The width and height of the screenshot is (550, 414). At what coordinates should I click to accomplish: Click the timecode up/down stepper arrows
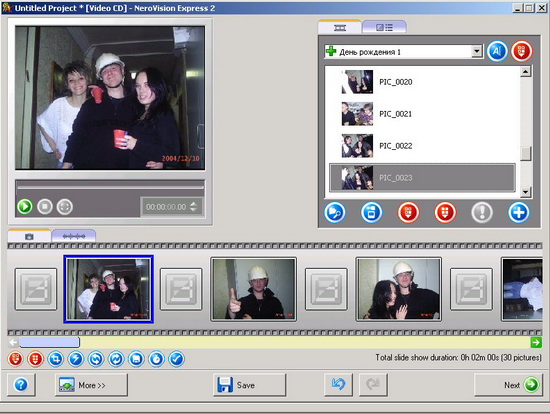[x=193, y=207]
